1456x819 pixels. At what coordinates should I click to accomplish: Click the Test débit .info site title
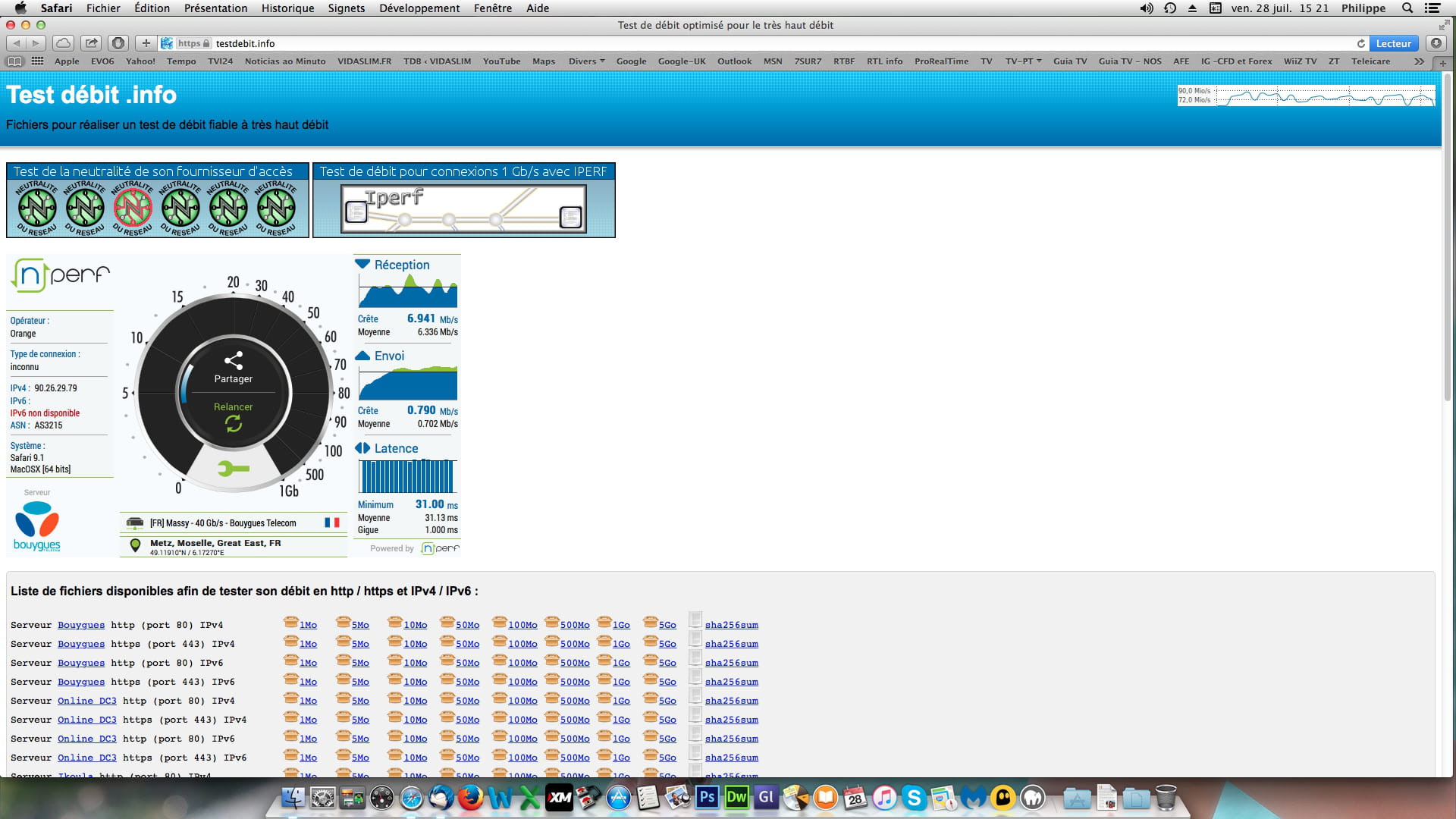pyautogui.click(x=91, y=95)
